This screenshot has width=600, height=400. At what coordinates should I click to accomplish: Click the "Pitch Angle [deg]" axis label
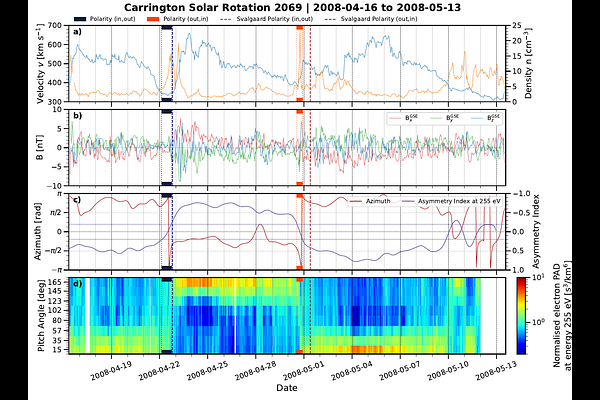coord(41,315)
